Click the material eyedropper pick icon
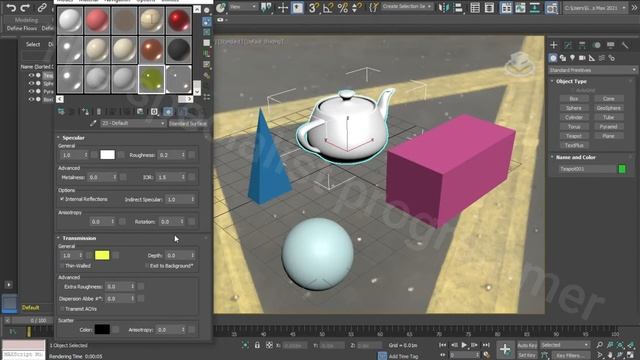The image size is (640, 360). point(93,123)
